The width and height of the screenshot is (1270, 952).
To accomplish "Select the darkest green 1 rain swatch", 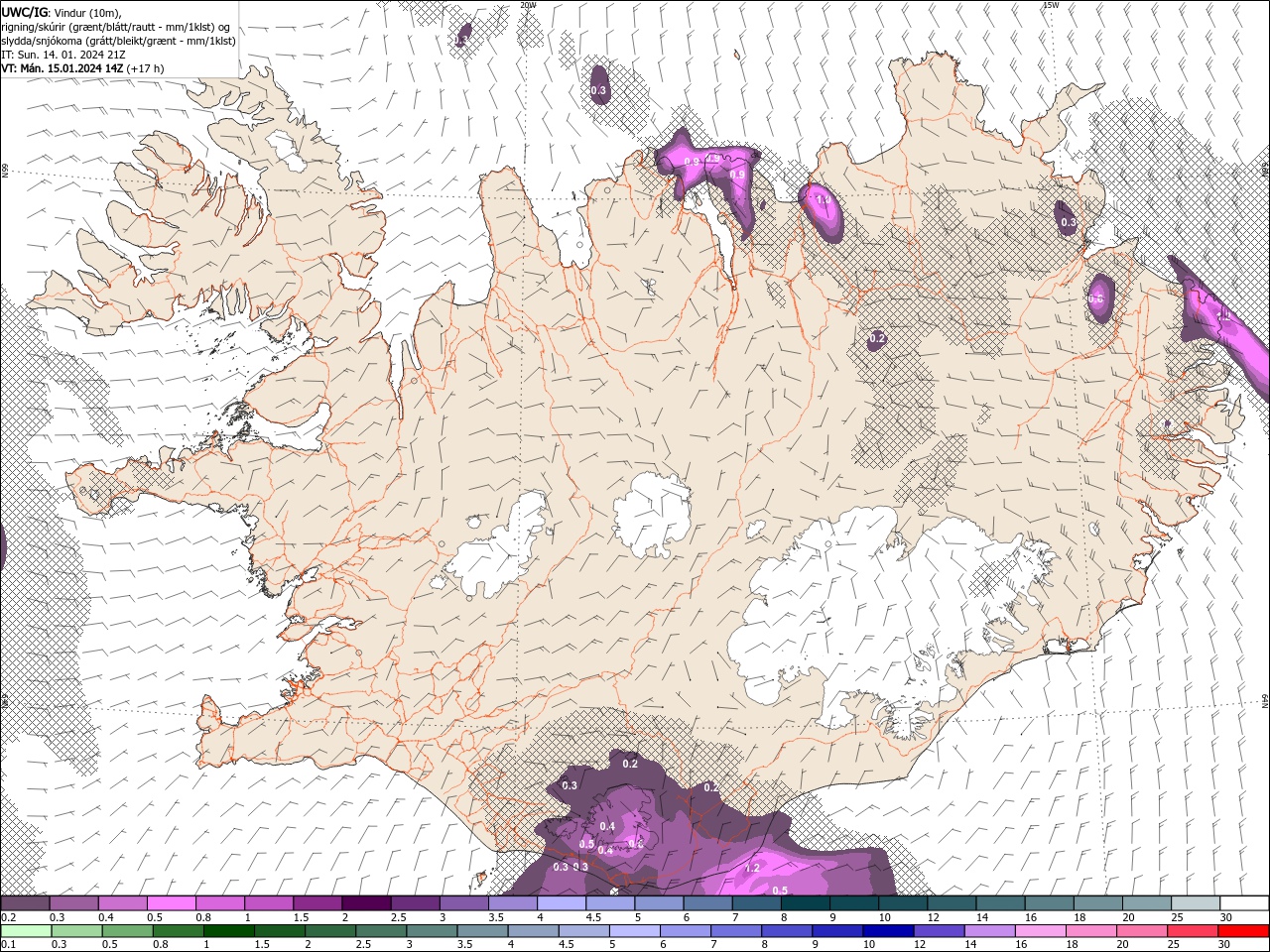I will [228, 931].
